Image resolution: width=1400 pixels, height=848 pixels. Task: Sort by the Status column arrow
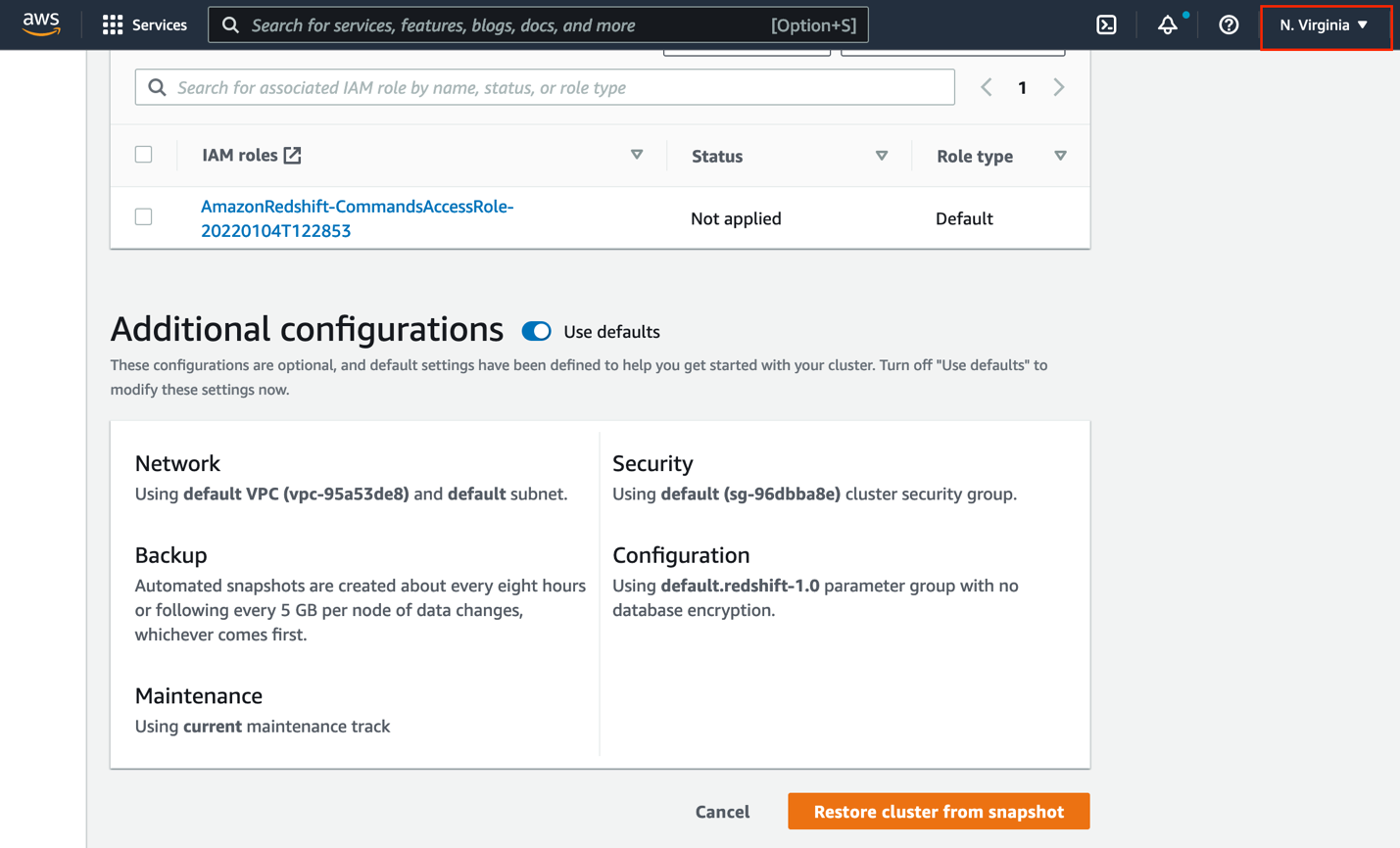point(882,156)
